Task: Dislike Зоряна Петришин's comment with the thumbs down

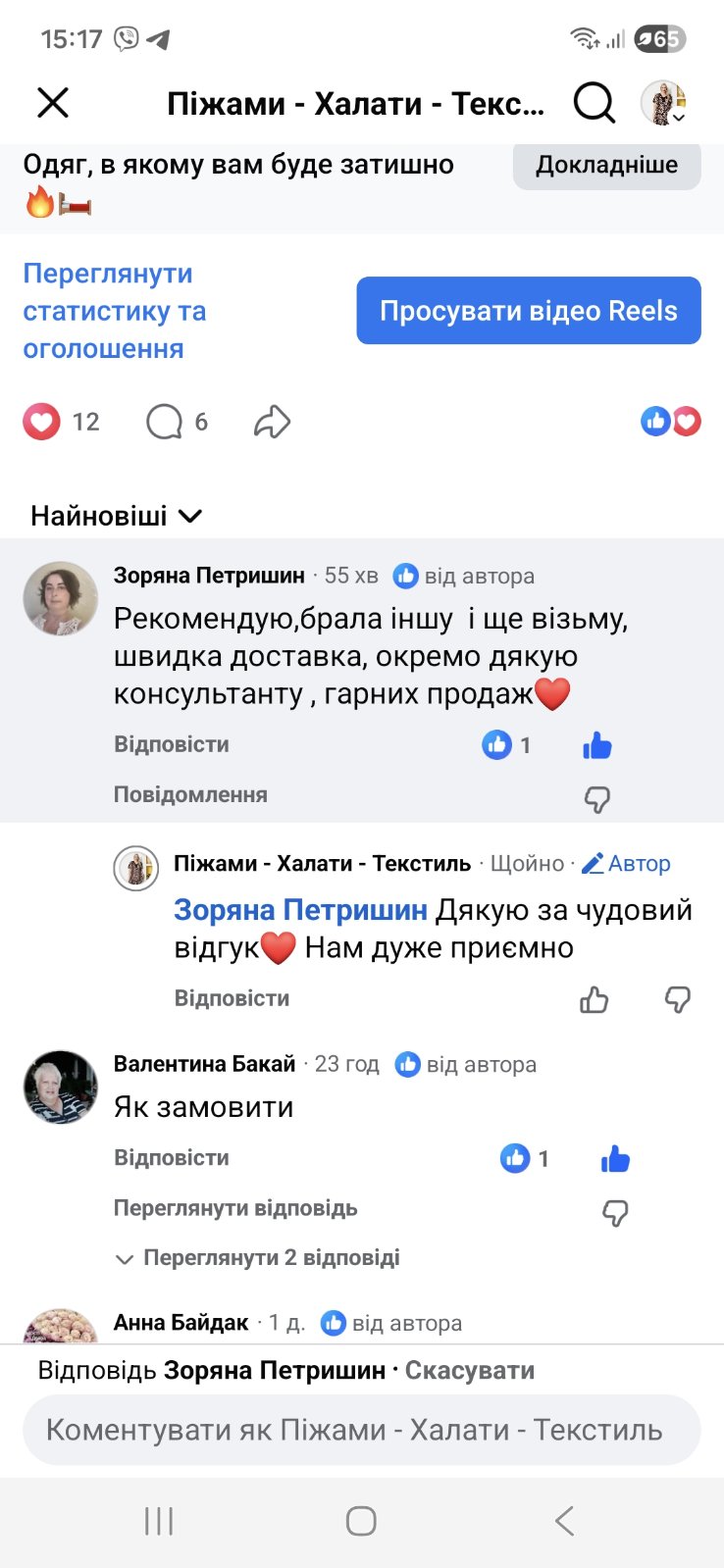Action: coord(596,800)
